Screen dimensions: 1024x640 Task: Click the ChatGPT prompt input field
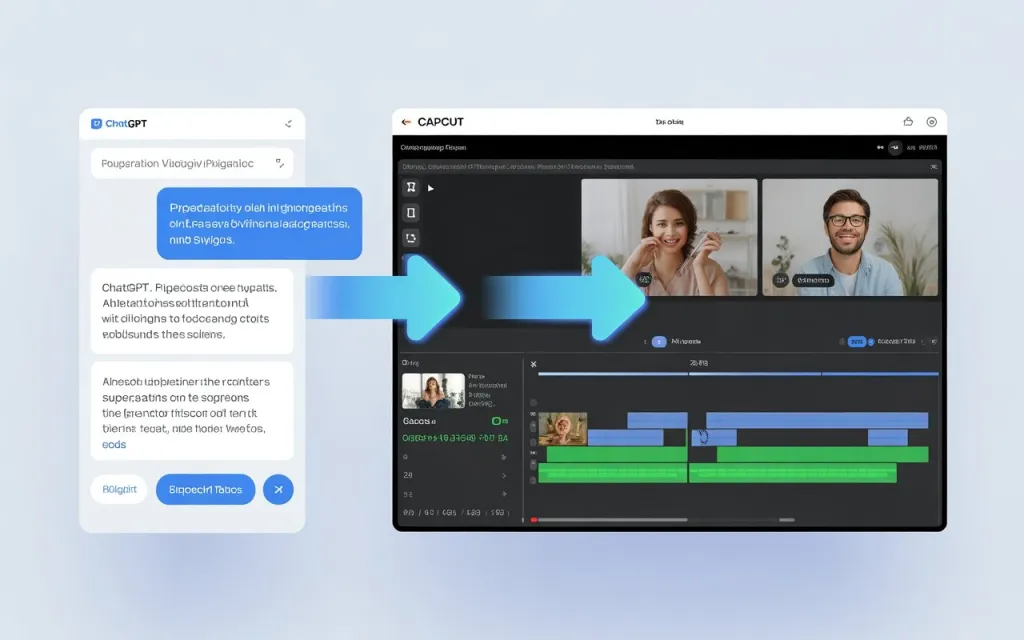tap(192, 163)
